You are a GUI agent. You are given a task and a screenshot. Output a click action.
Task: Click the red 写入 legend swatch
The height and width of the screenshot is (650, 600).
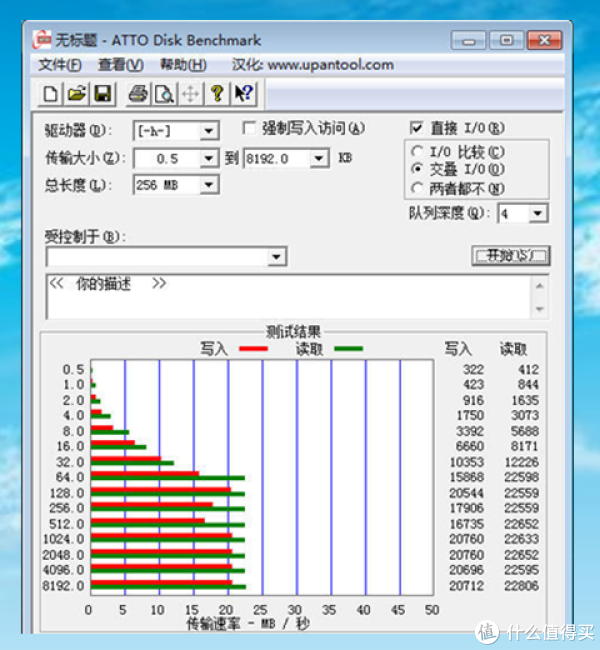pos(253,349)
